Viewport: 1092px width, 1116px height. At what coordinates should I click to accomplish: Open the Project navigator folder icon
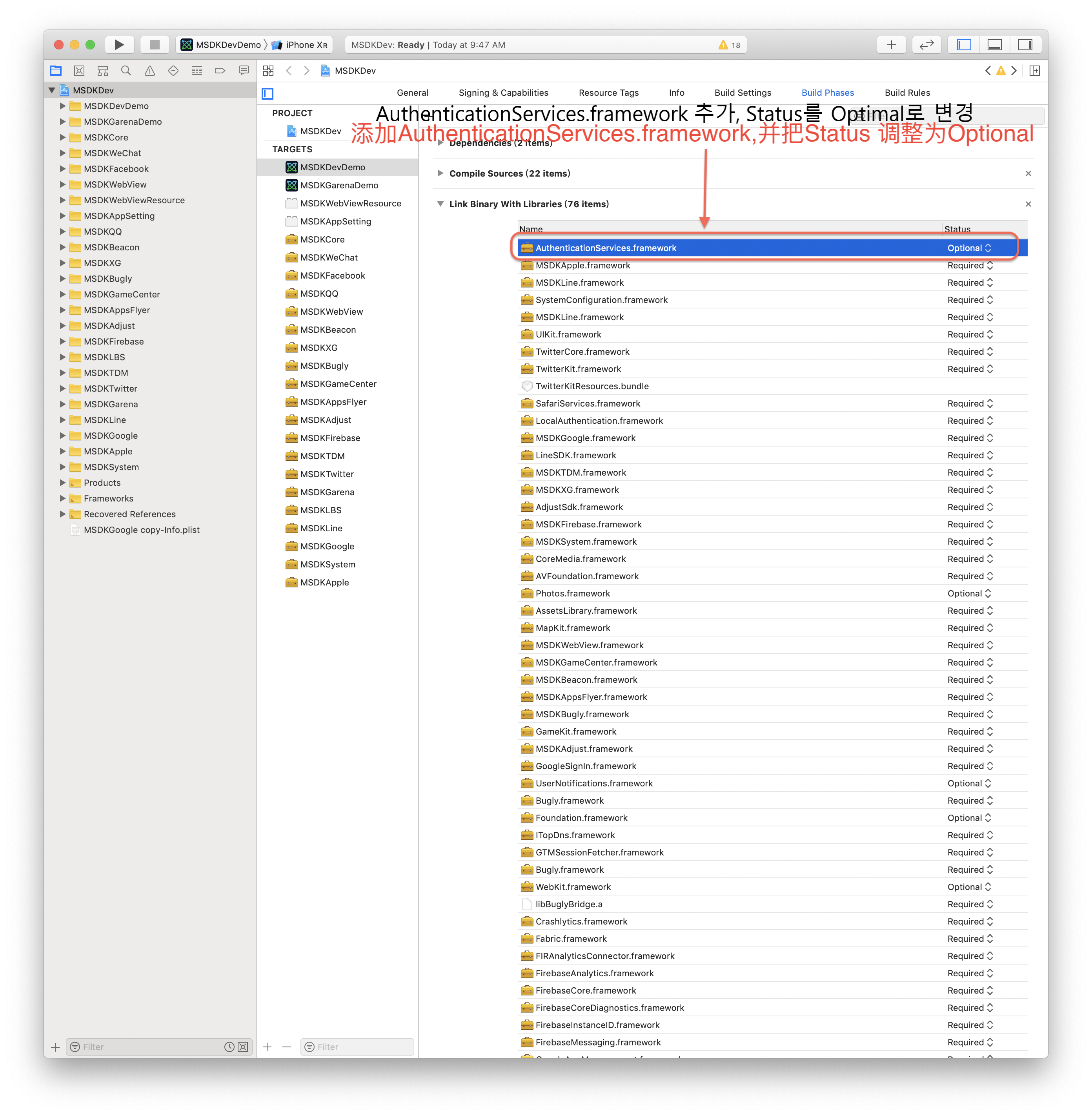[56, 71]
